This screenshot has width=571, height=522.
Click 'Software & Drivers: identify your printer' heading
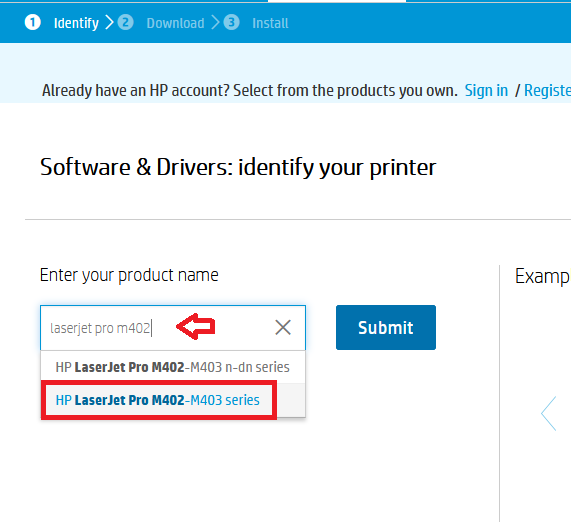pyautogui.click(x=238, y=168)
